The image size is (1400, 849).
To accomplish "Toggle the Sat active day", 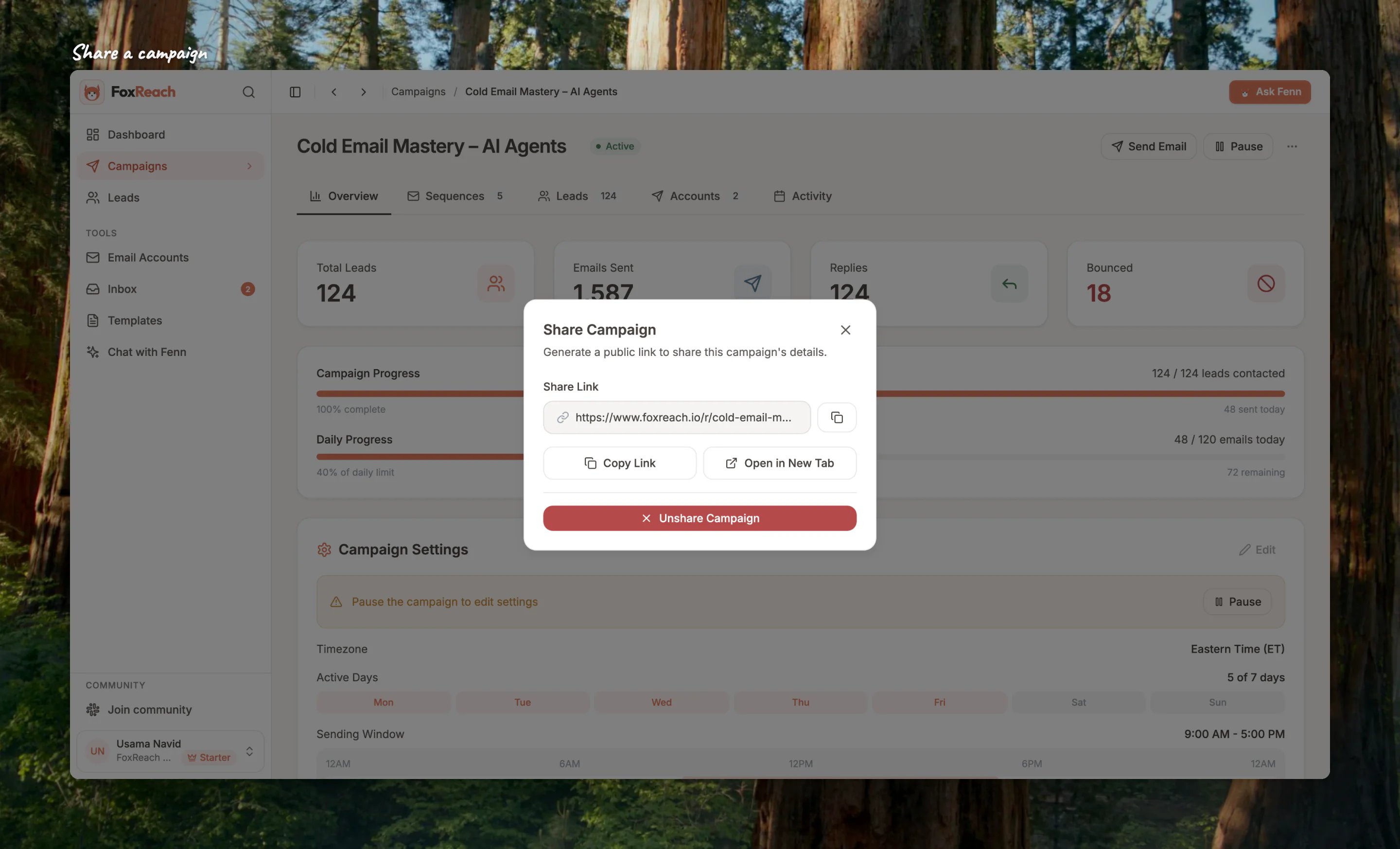I will 1078,702.
